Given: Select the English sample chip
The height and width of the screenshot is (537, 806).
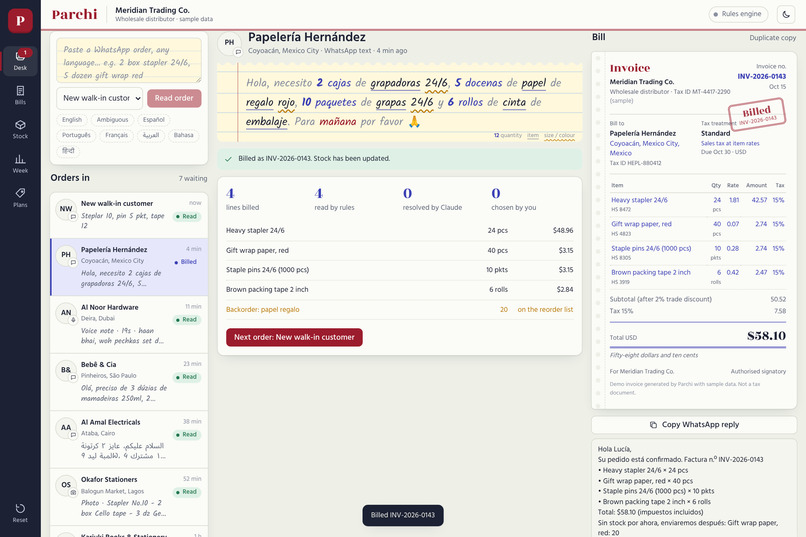Looking at the screenshot, I should (72, 120).
